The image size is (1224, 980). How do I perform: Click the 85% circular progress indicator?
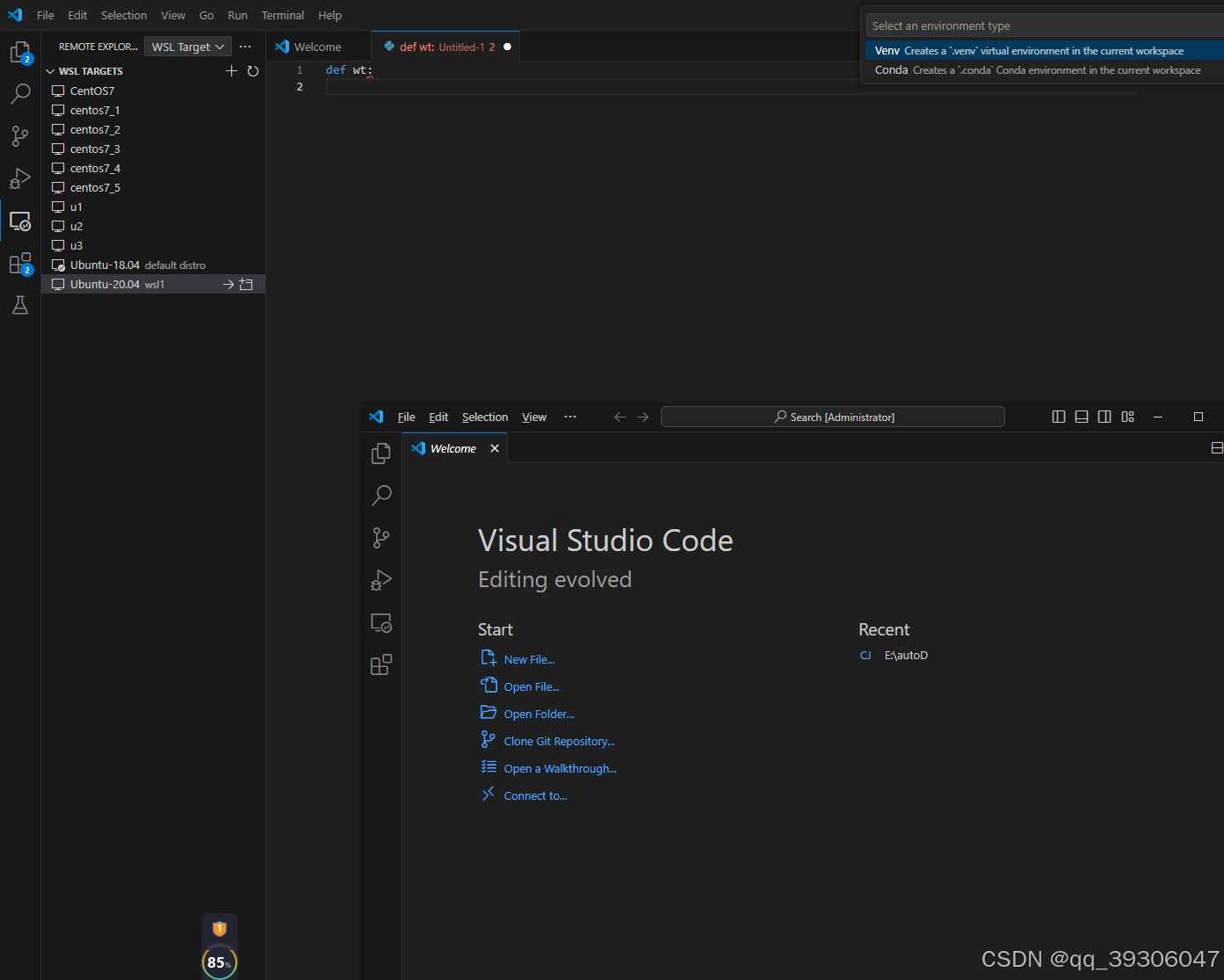click(219, 962)
